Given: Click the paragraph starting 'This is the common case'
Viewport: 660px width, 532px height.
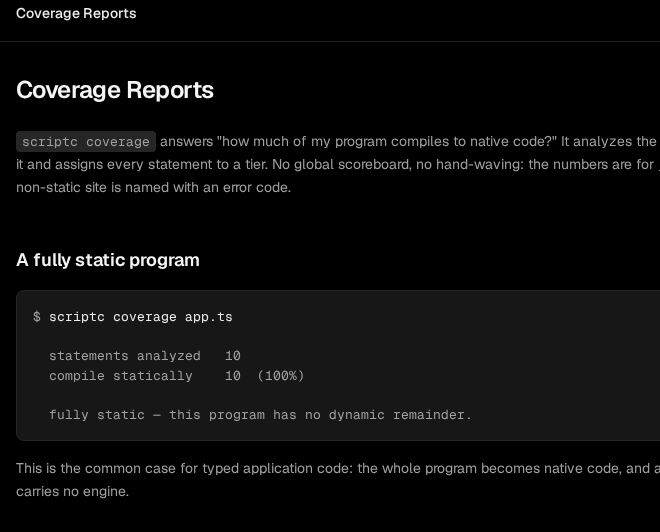Looking at the screenshot, I should coord(338,480).
